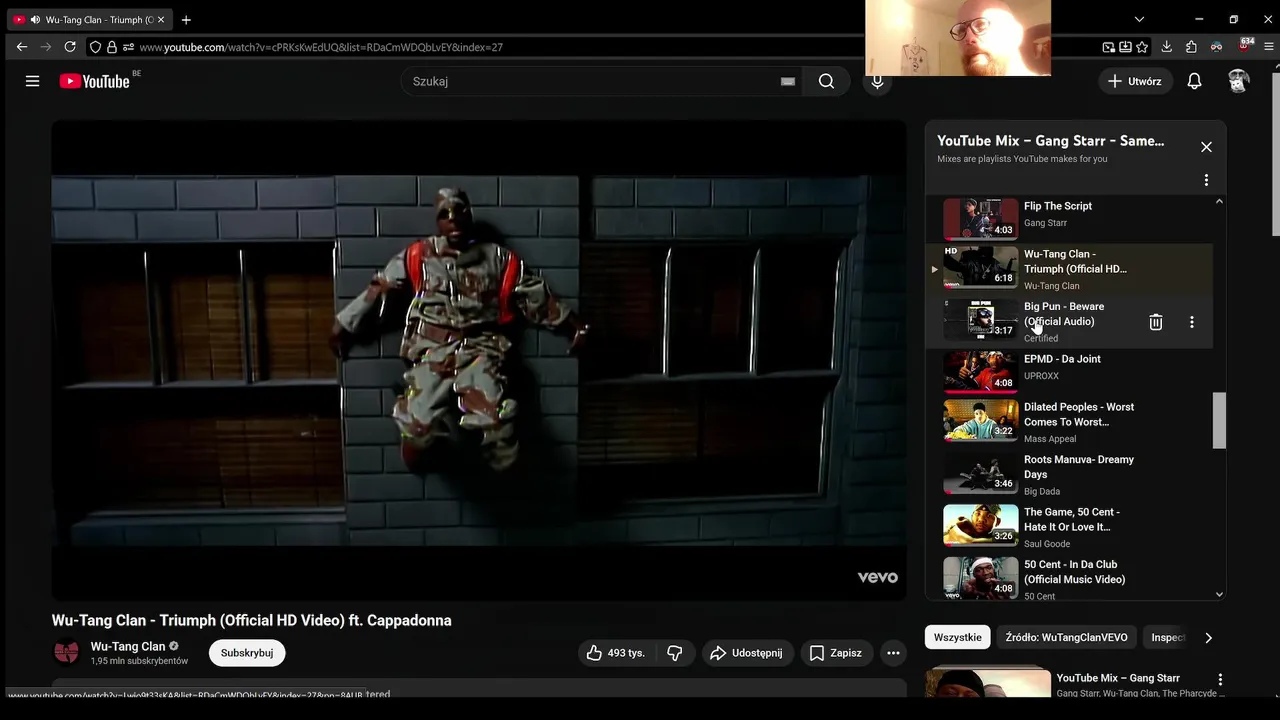
Task: Dislike the video with the thumbs-down button
Action: pyautogui.click(x=675, y=653)
